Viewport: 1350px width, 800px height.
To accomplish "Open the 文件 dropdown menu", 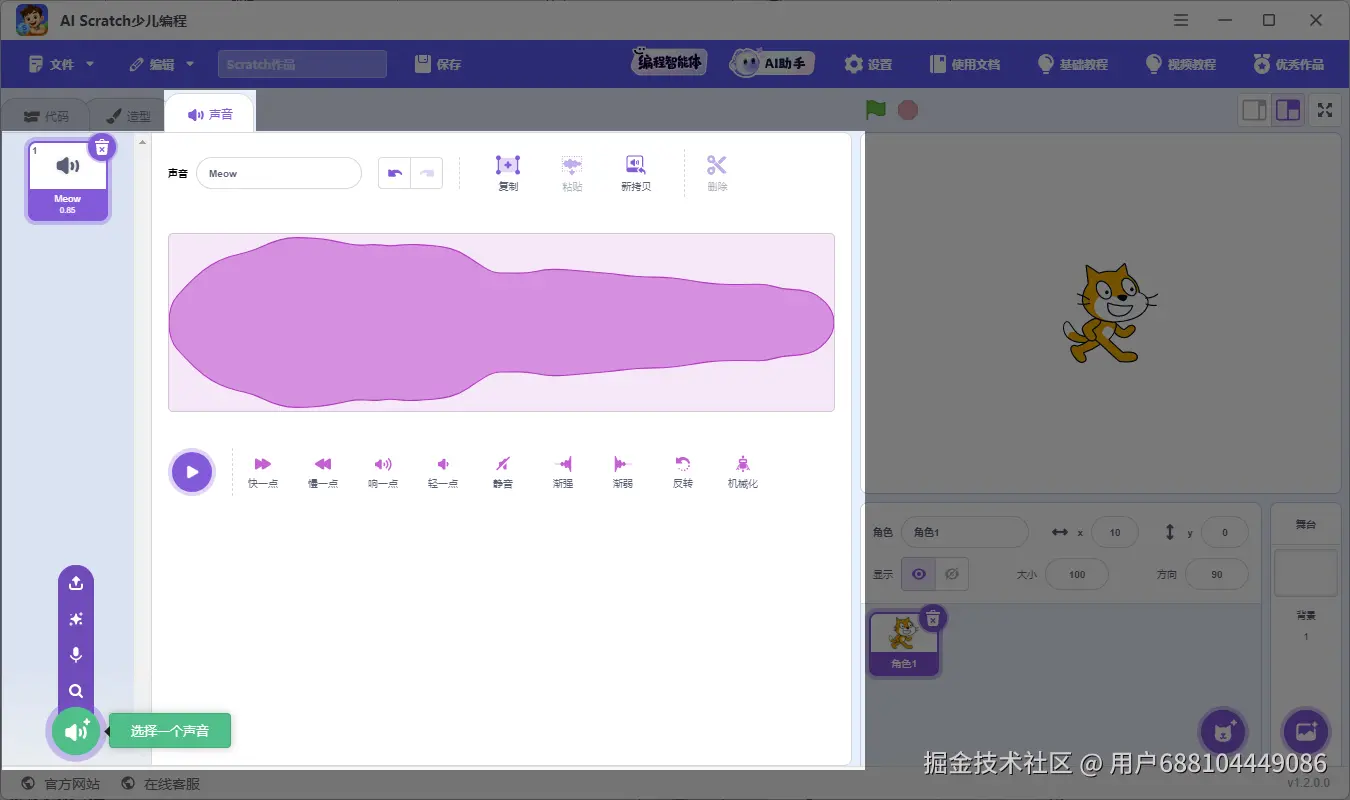I will tap(60, 63).
